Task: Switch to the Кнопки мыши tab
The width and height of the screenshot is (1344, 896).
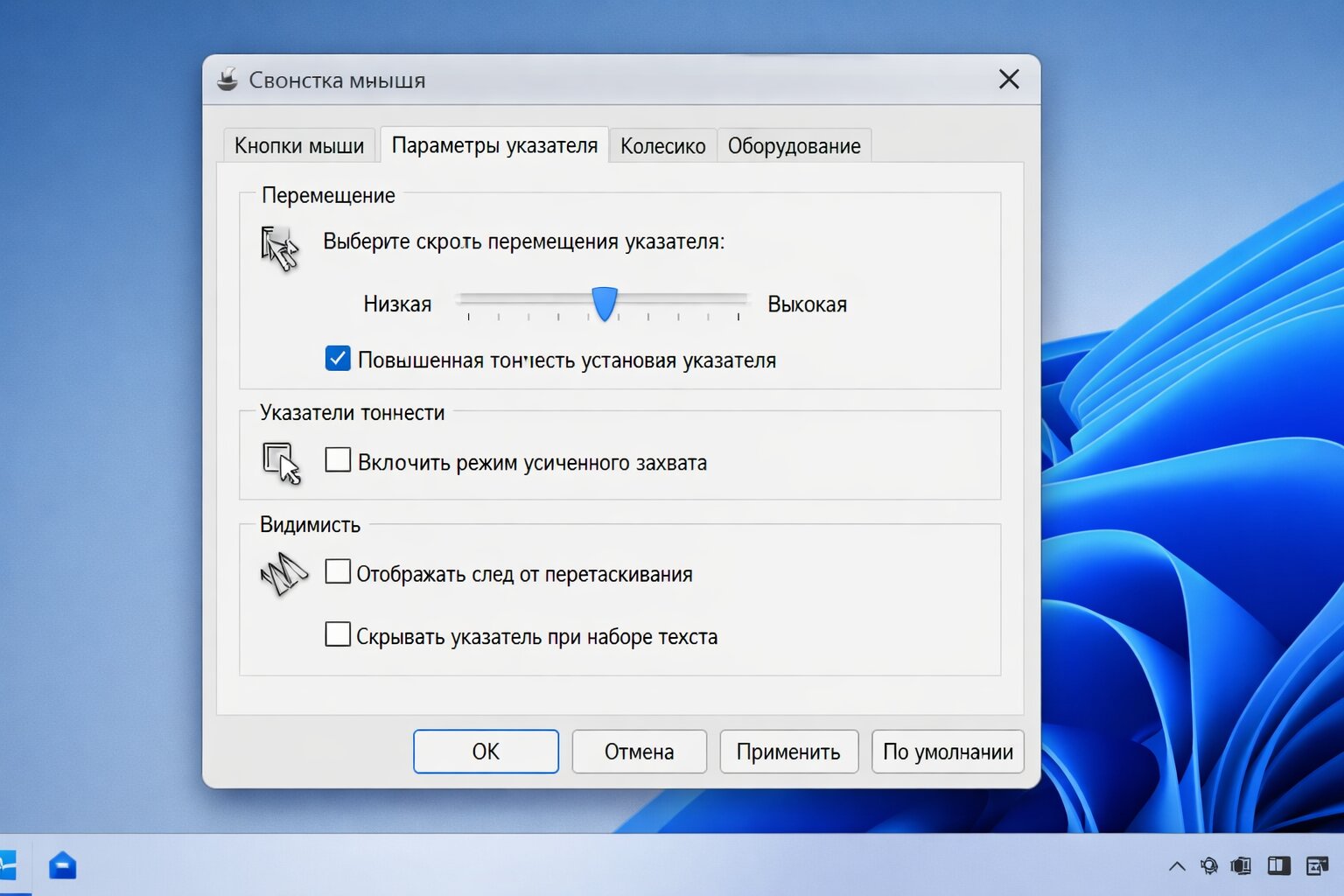Action: point(299,145)
